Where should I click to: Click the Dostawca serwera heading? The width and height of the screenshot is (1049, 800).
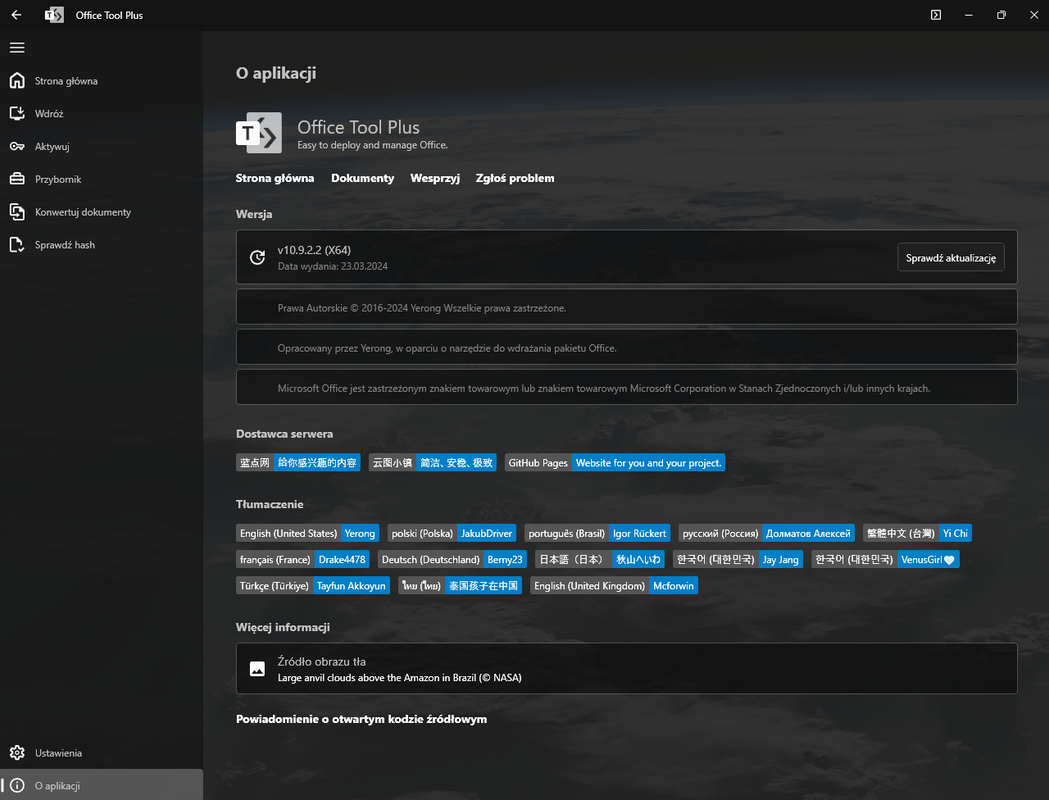pyautogui.click(x=284, y=433)
